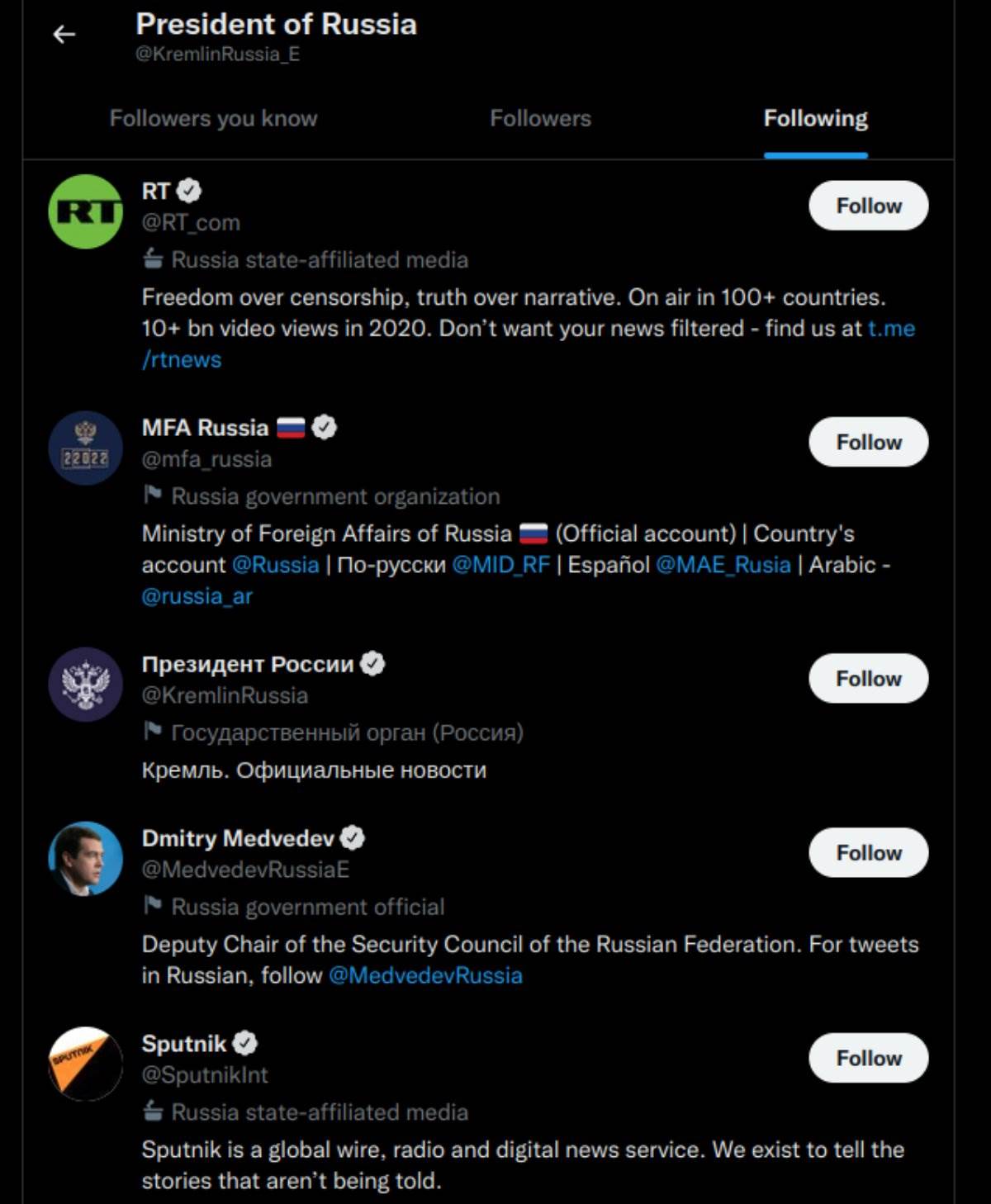Screen dimensions: 991x1204
Task: Navigate back using the back arrow
Action: (64, 33)
